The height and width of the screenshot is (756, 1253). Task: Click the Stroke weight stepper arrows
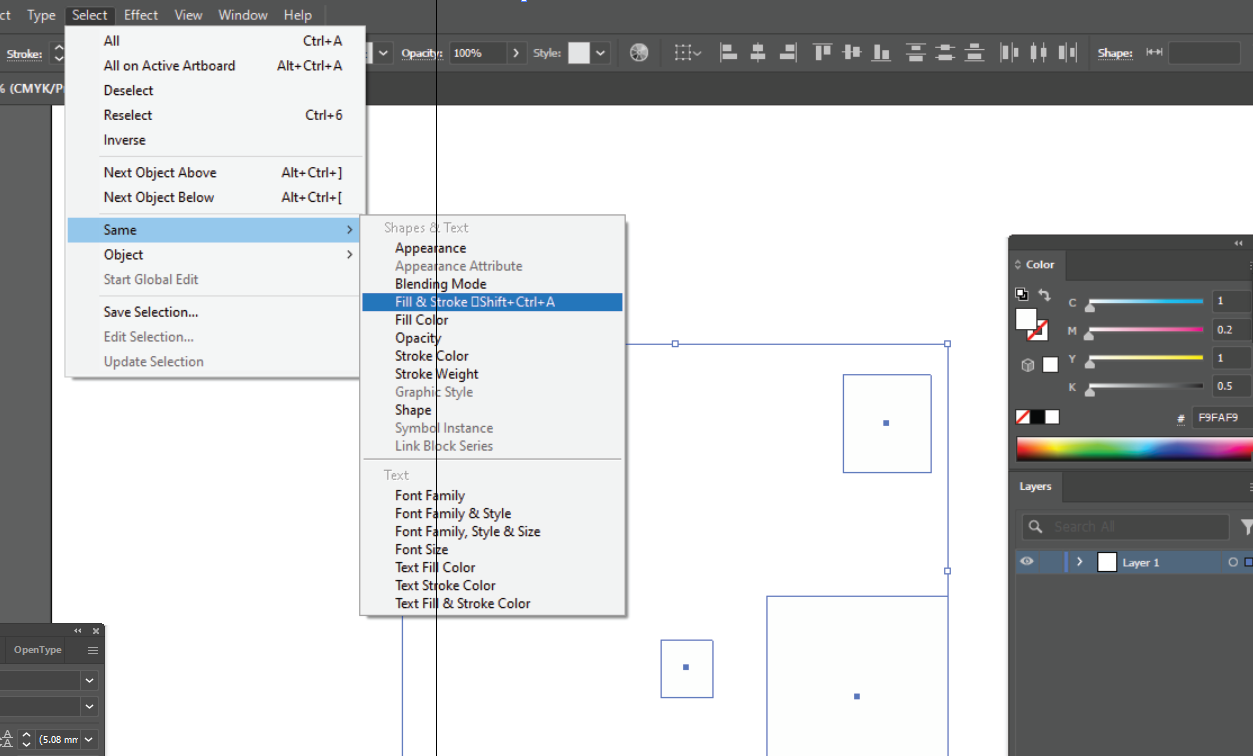tap(58, 53)
